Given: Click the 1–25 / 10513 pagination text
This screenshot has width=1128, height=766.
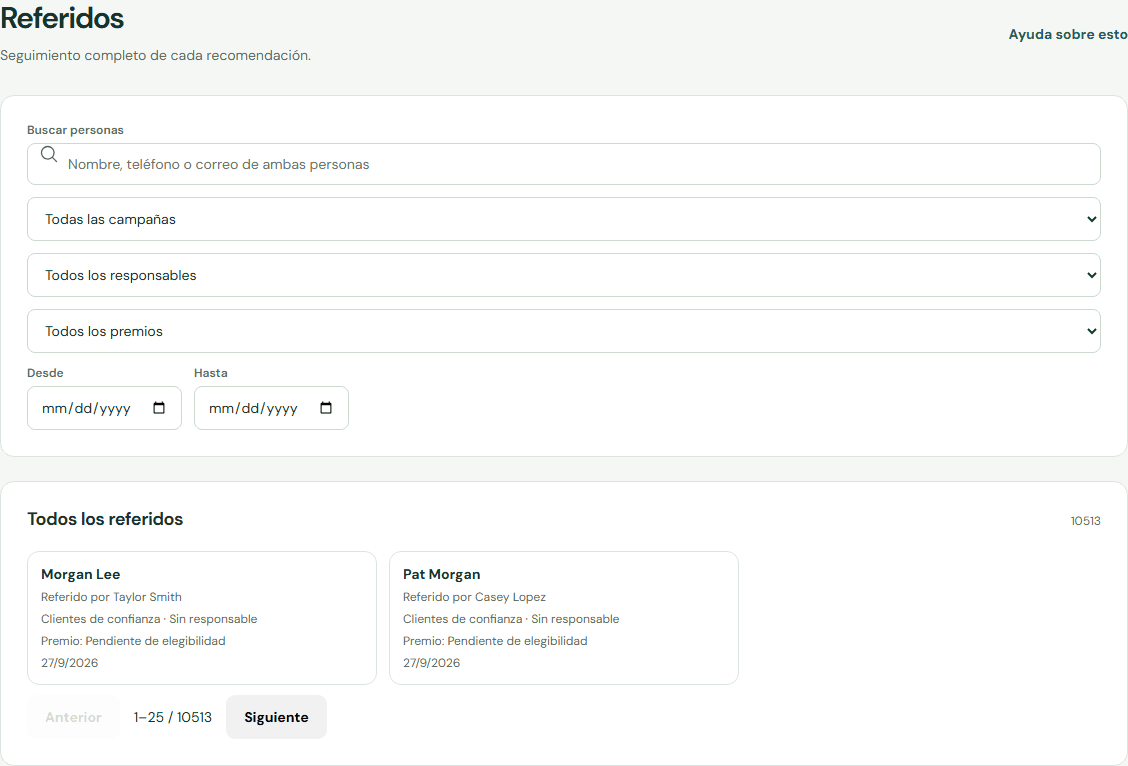Looking at the screenshot, I should click(173, 717).
